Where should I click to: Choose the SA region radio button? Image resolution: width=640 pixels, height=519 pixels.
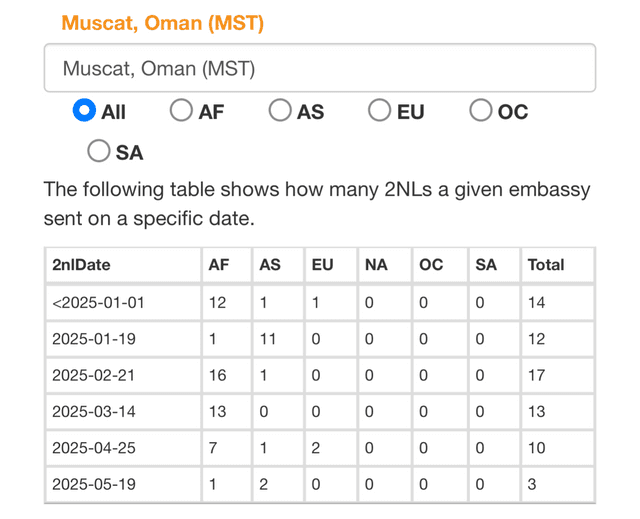click(99, 151)
